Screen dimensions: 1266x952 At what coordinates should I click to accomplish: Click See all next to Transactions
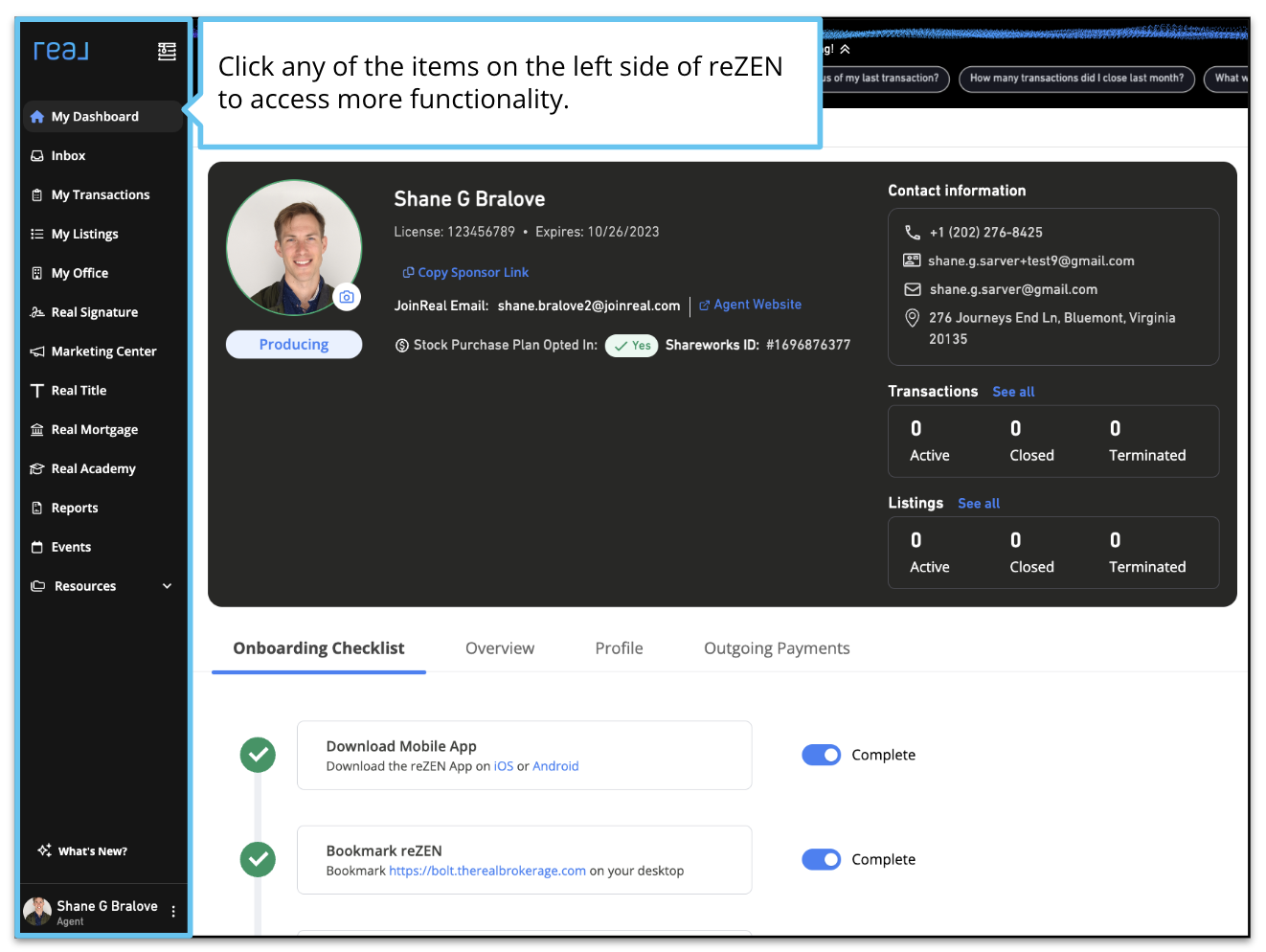pos(1013,392)
